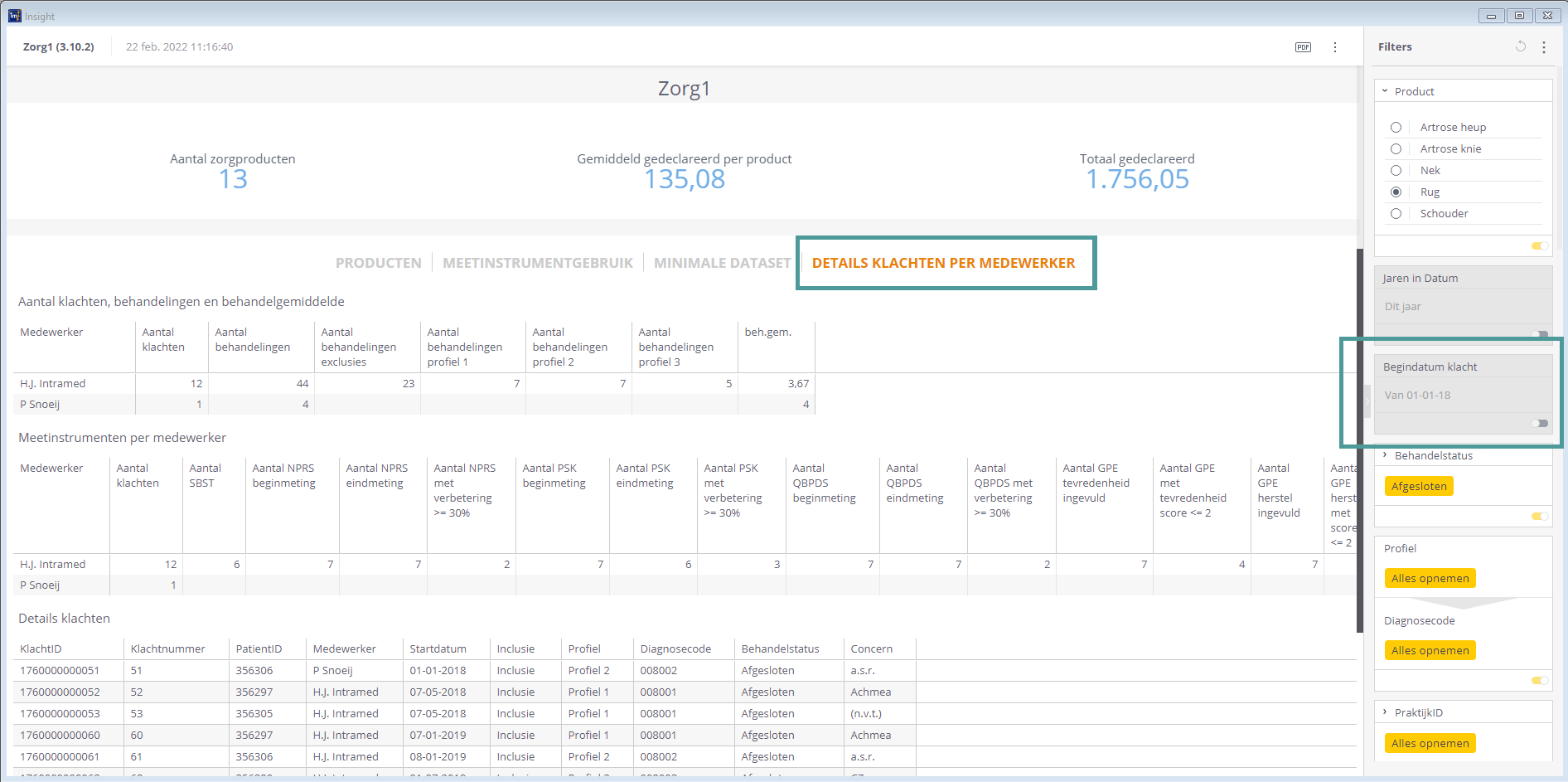Screen dimensions: 1568x782
Task: Click the Zorg1 (3.10.2) report title
Action: [58, 47]
